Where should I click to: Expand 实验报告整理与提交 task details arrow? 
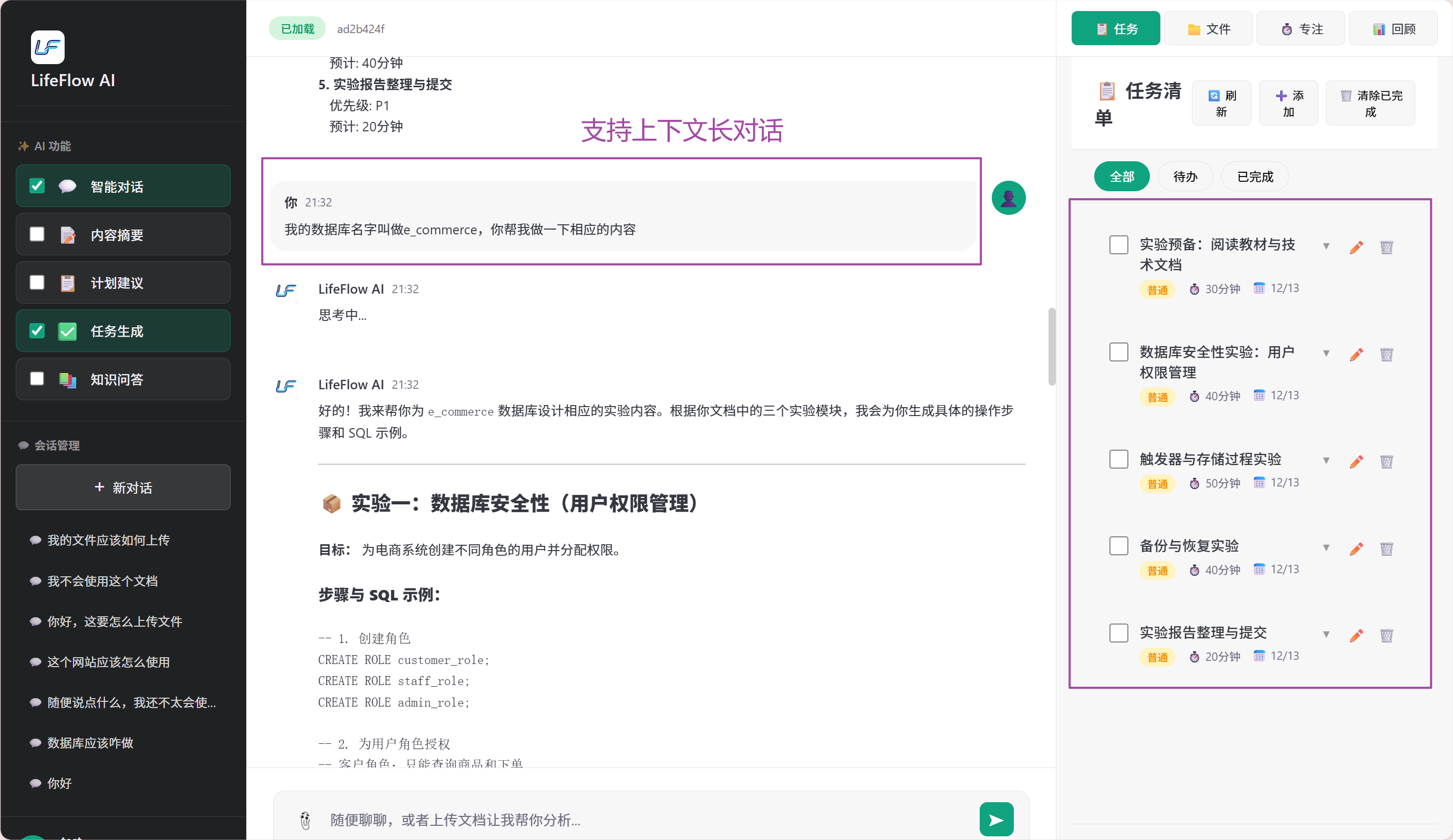pyautogui.click(x=1325, y=634)
